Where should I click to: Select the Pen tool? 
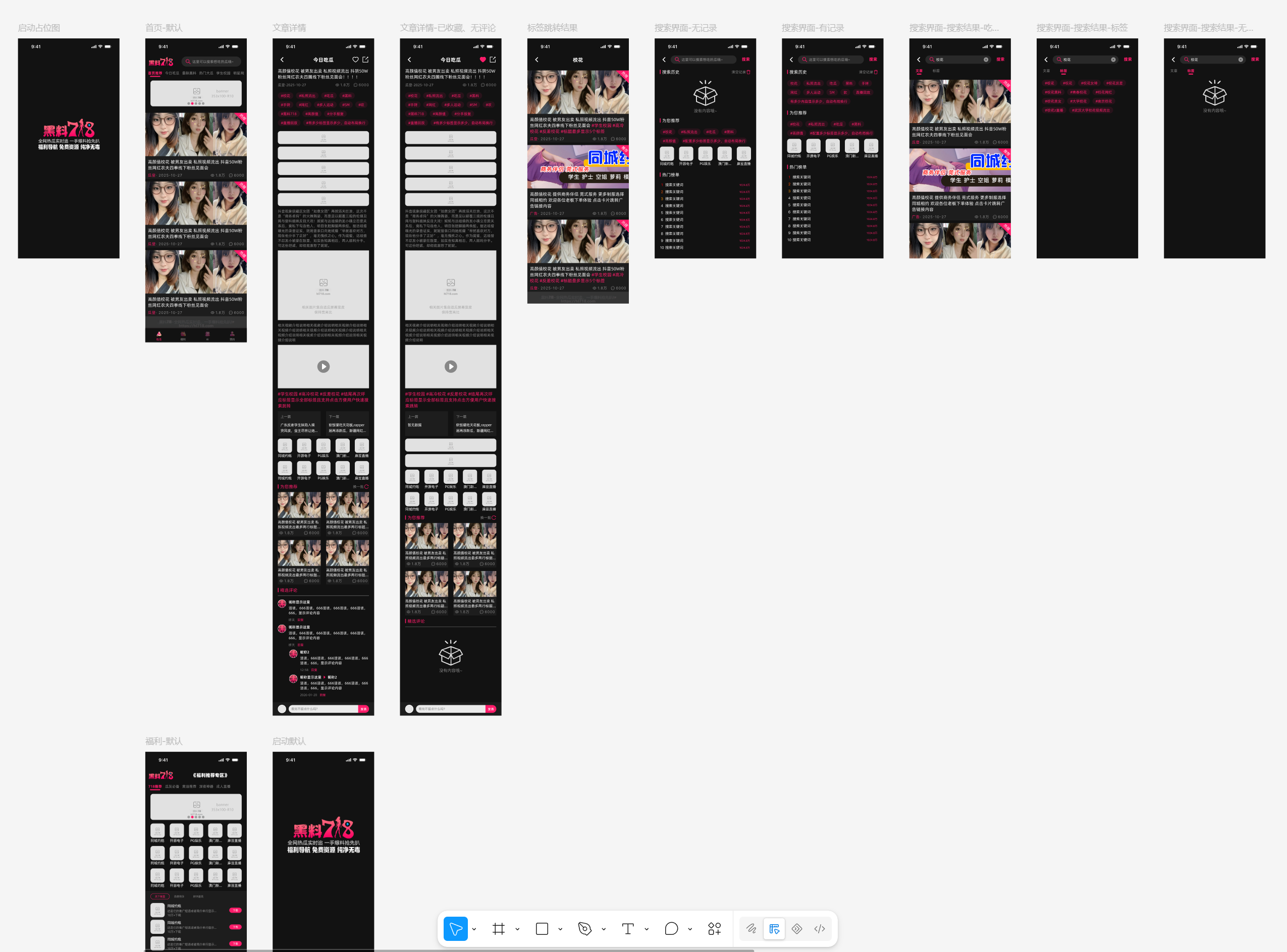pyautogui.click(x=584, y=928)
